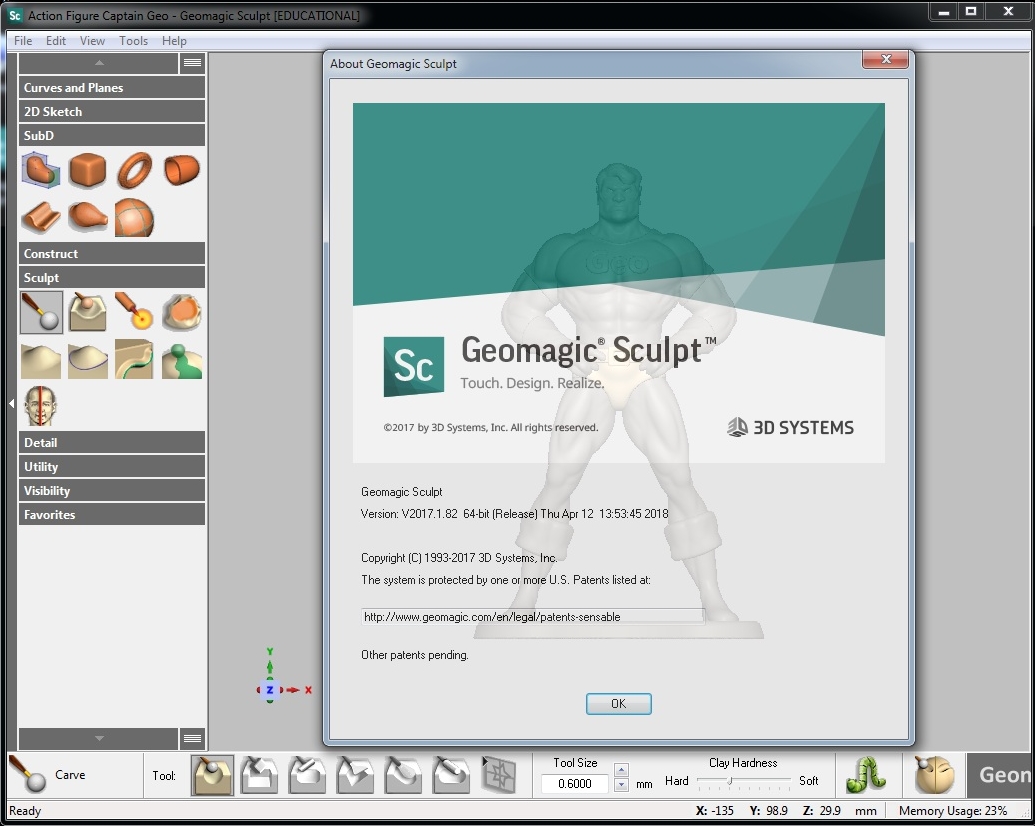
Task: Select the Carve ball tool in Sculpt
Action: tap(42, 312)
